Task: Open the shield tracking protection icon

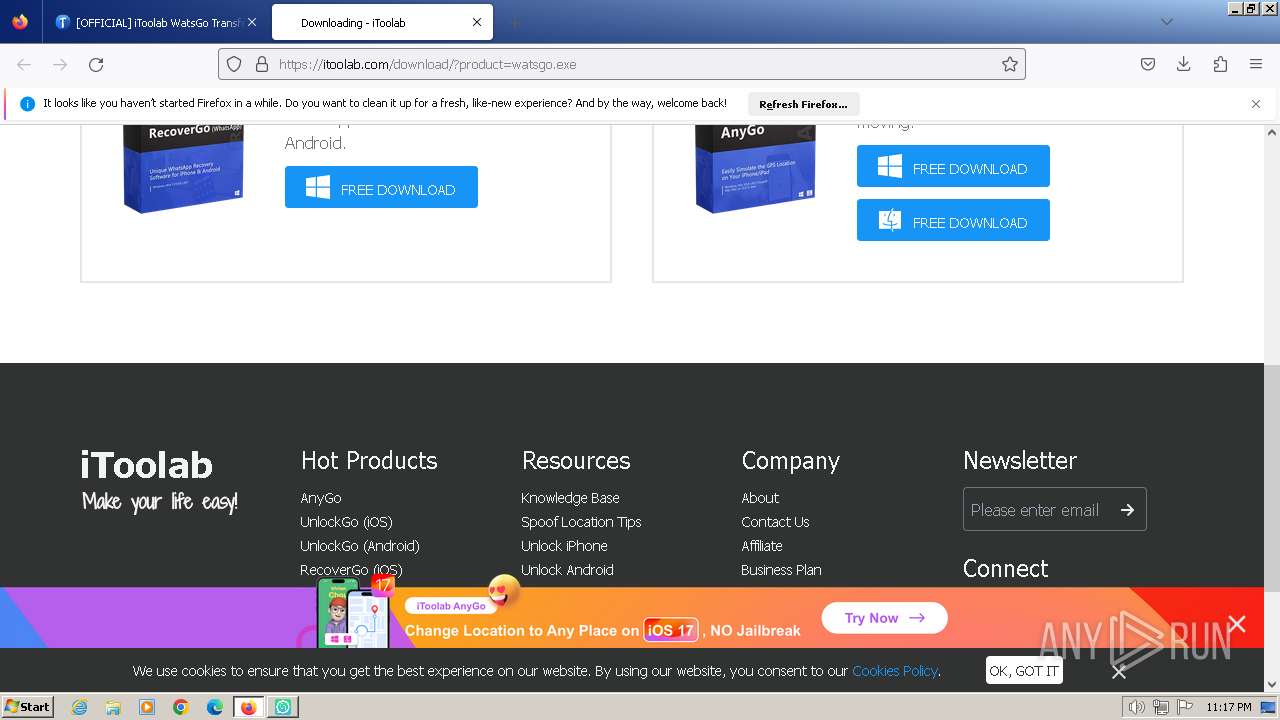Action: (x=234, y=64)
